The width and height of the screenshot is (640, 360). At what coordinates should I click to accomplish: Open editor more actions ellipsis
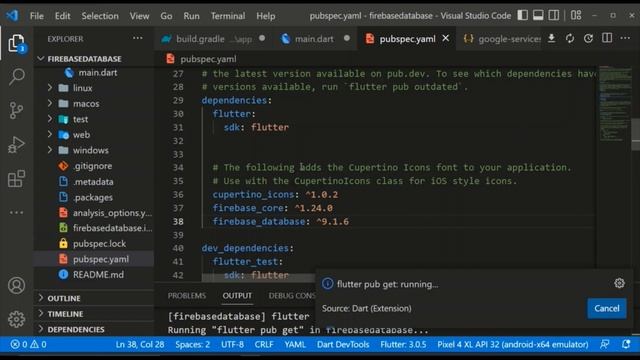[x=625, y=38]
